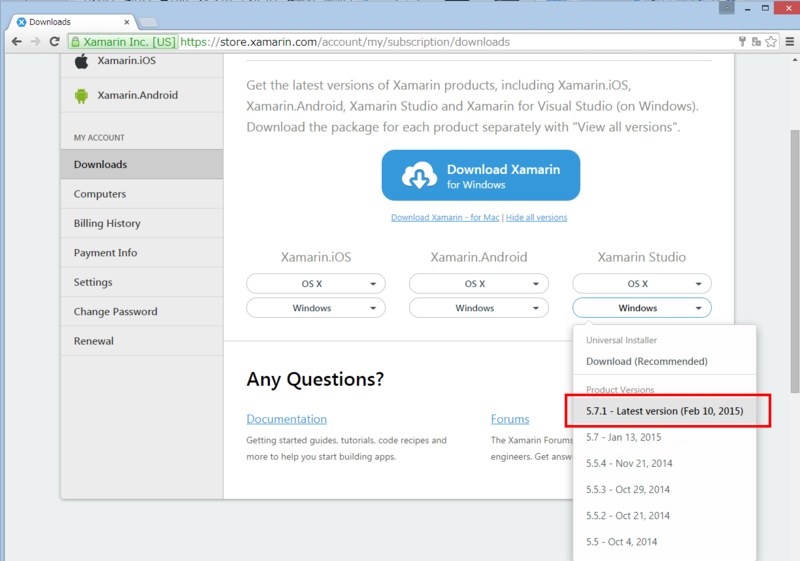Expand Xamarin.iOS OS X dropdown
The width and height of the screenshot is (800, 561).
(x=316, y=284)
